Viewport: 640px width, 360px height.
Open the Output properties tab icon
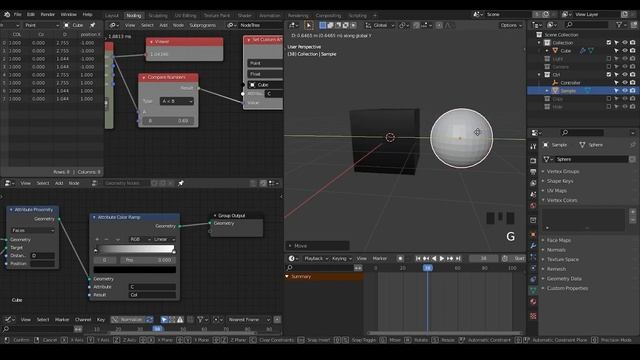pyautogui.click(x=533, y=172)
